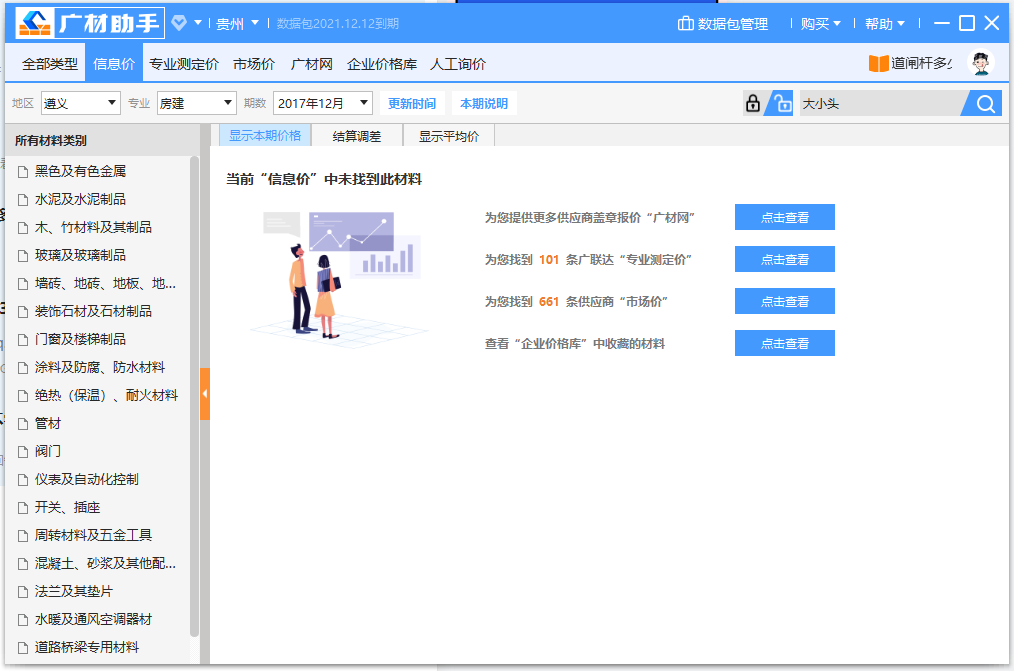Open 企业价格库 tab

pyautogui.click(x=382, y=64)
